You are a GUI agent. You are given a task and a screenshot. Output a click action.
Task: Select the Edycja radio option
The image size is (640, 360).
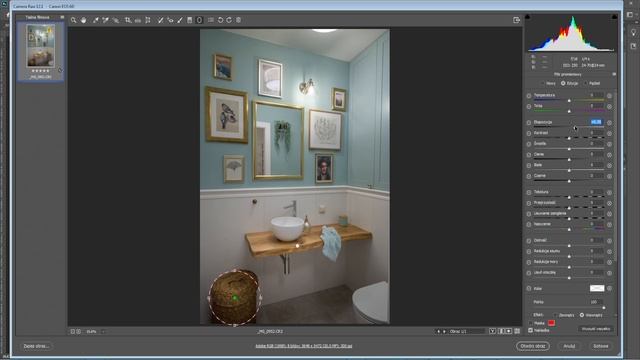click(563, 83)
